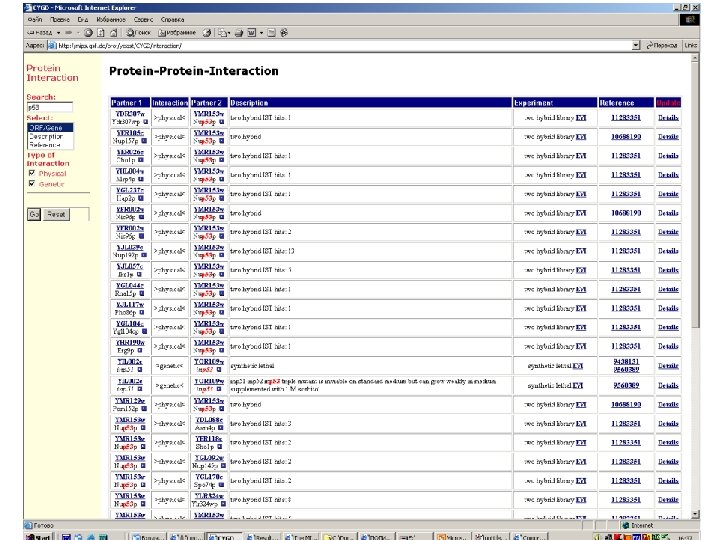The width and height of the screenshot is (720, 540).
Task: Print the page using printer icon
Action: (x=239, y=33)
